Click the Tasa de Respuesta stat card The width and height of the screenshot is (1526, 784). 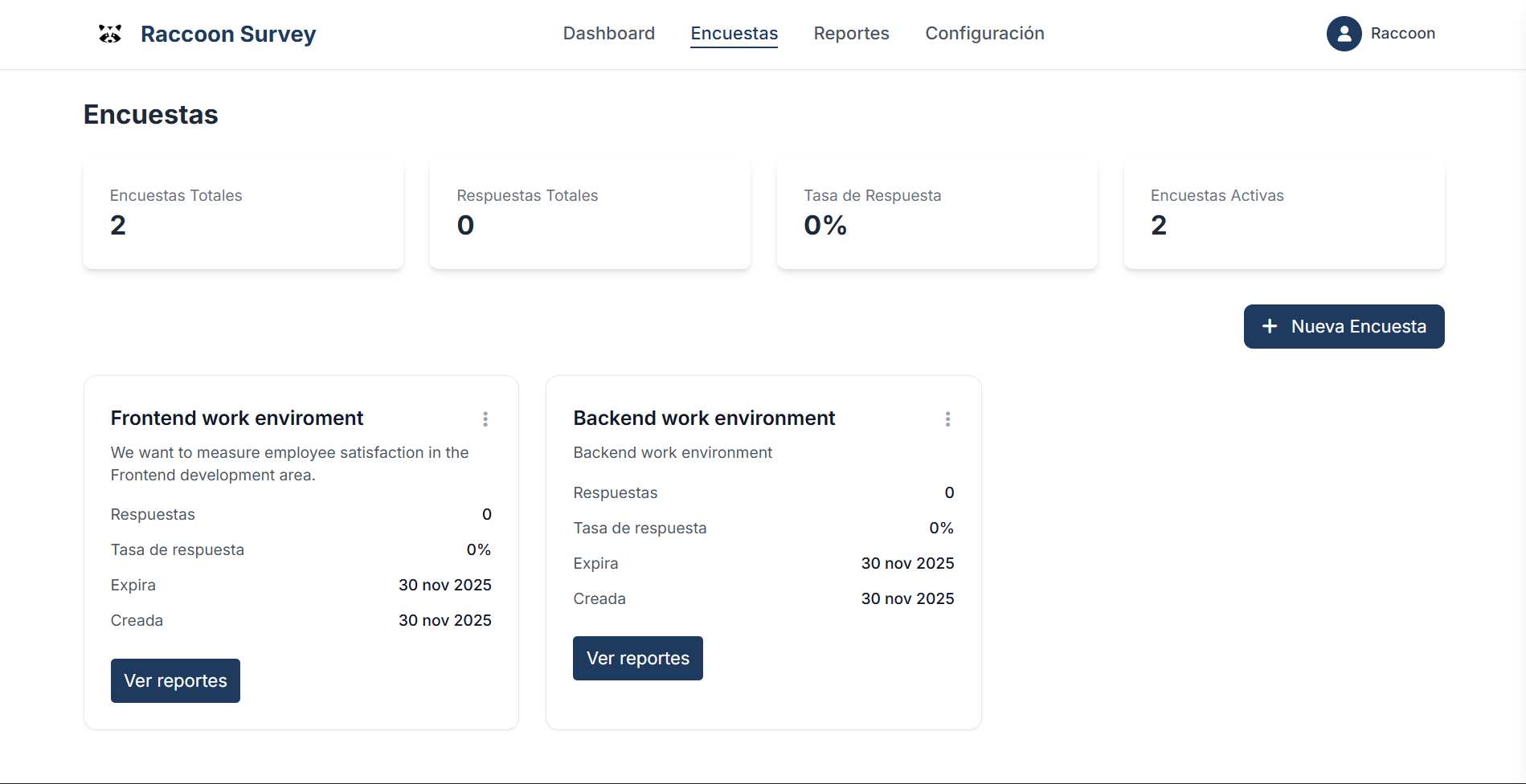937,215
